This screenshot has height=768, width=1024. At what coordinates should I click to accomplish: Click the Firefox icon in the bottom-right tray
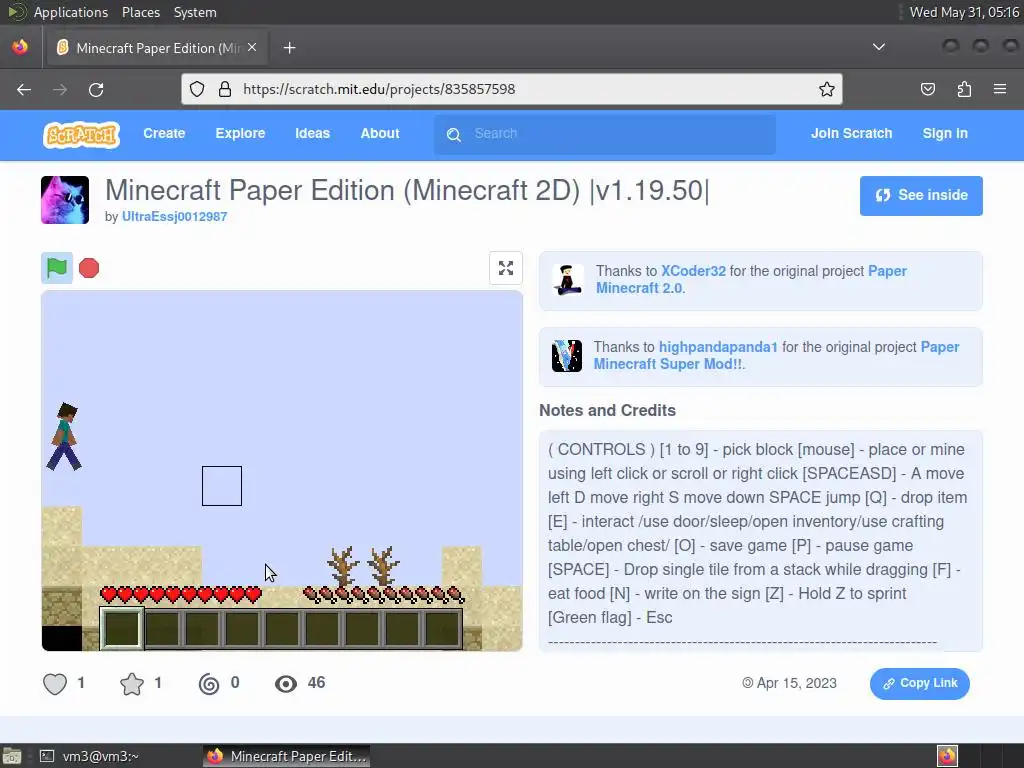947,756
